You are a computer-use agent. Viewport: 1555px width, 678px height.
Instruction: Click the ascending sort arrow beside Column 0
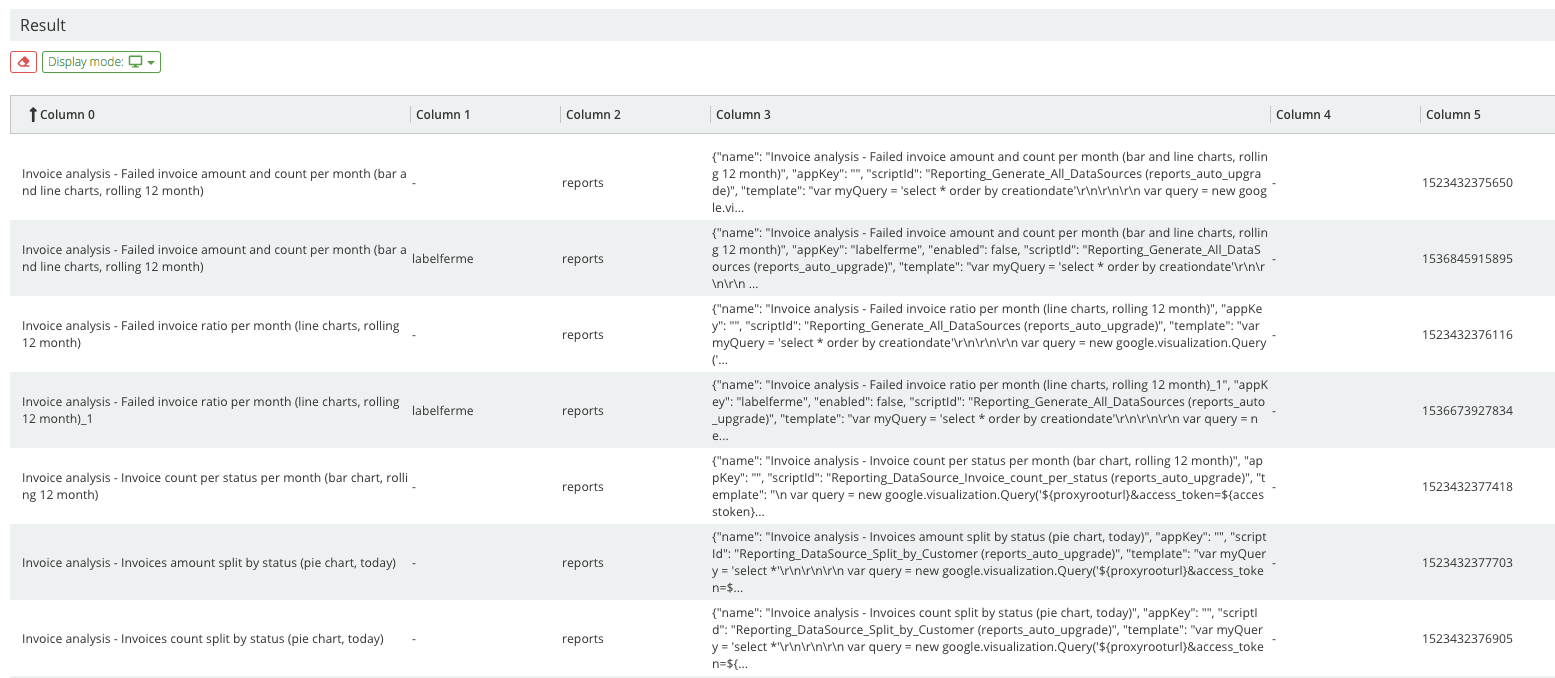pyautogui.click(x=32, y=114)
